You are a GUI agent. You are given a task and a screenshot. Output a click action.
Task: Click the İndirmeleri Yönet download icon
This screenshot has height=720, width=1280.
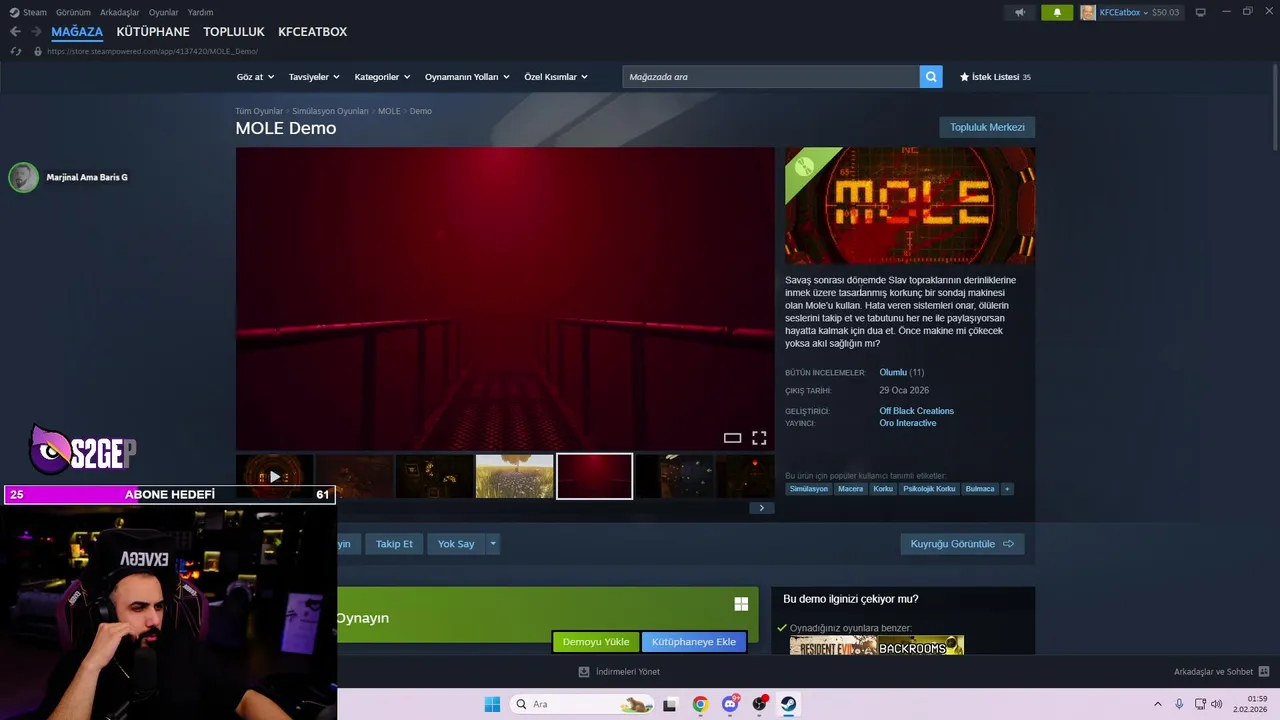pos(584,672)
